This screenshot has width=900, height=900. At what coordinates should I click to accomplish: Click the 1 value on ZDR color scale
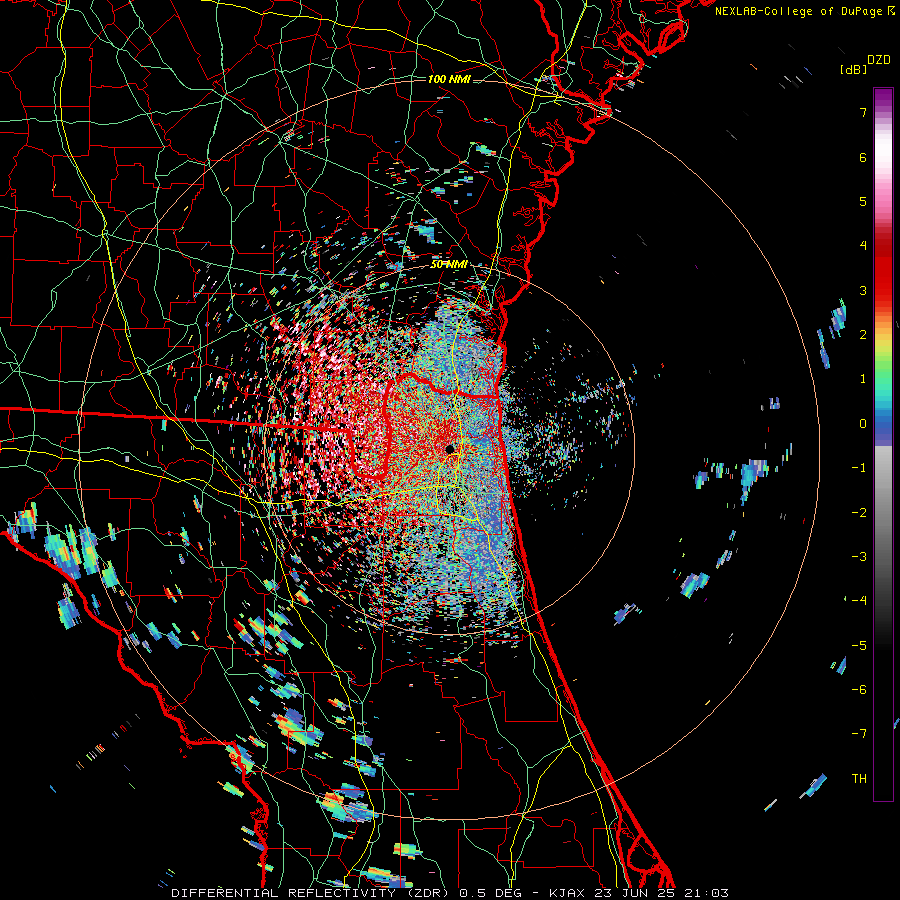[x=863, y=379]
